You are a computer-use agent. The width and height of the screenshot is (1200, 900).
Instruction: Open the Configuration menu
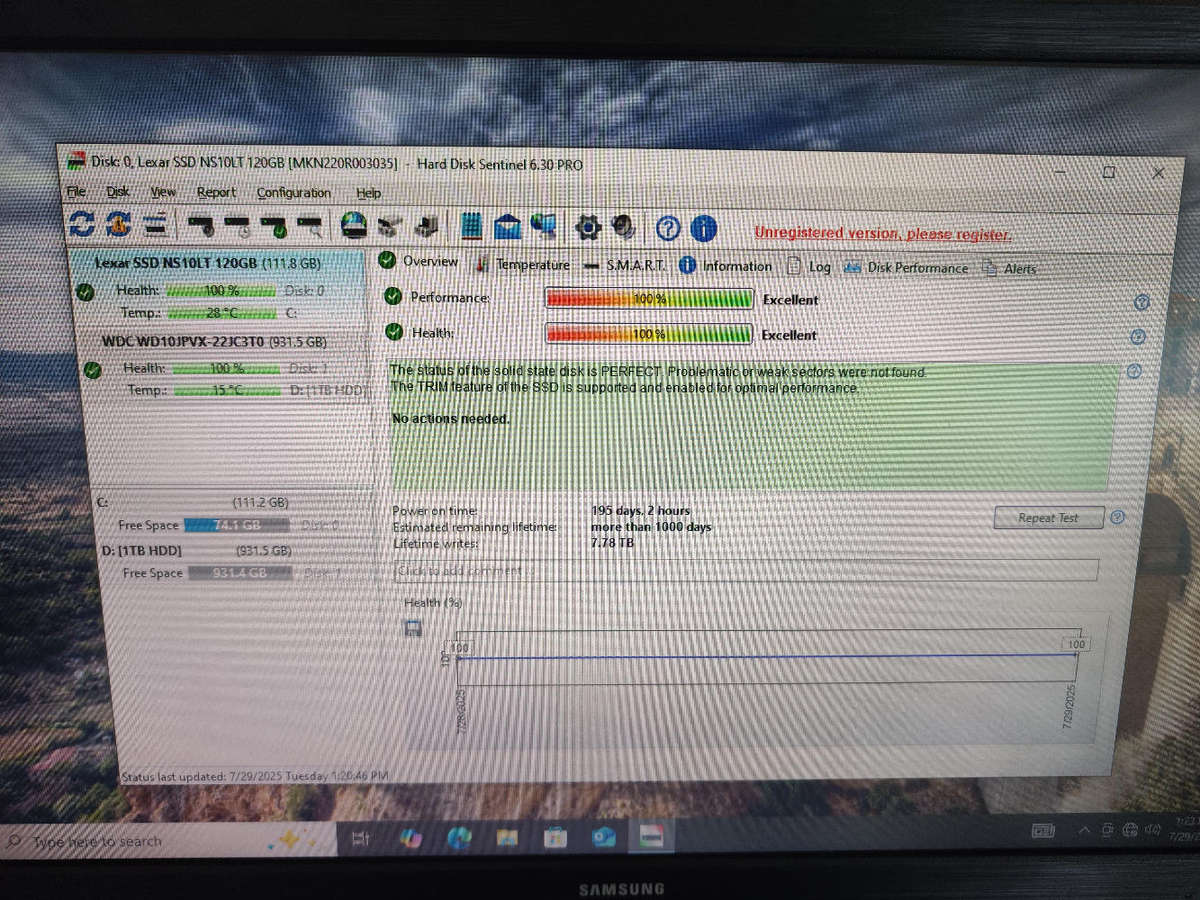tap(293, 192)
